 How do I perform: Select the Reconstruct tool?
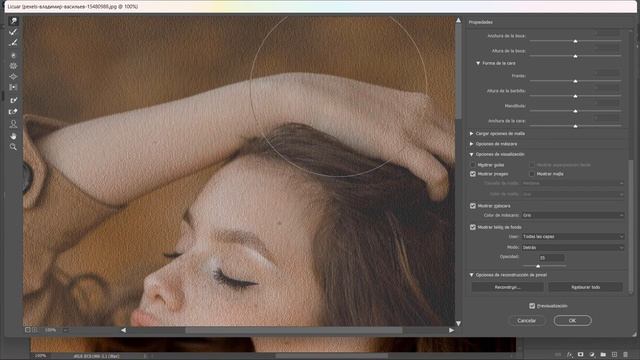[x=13, y=32]
